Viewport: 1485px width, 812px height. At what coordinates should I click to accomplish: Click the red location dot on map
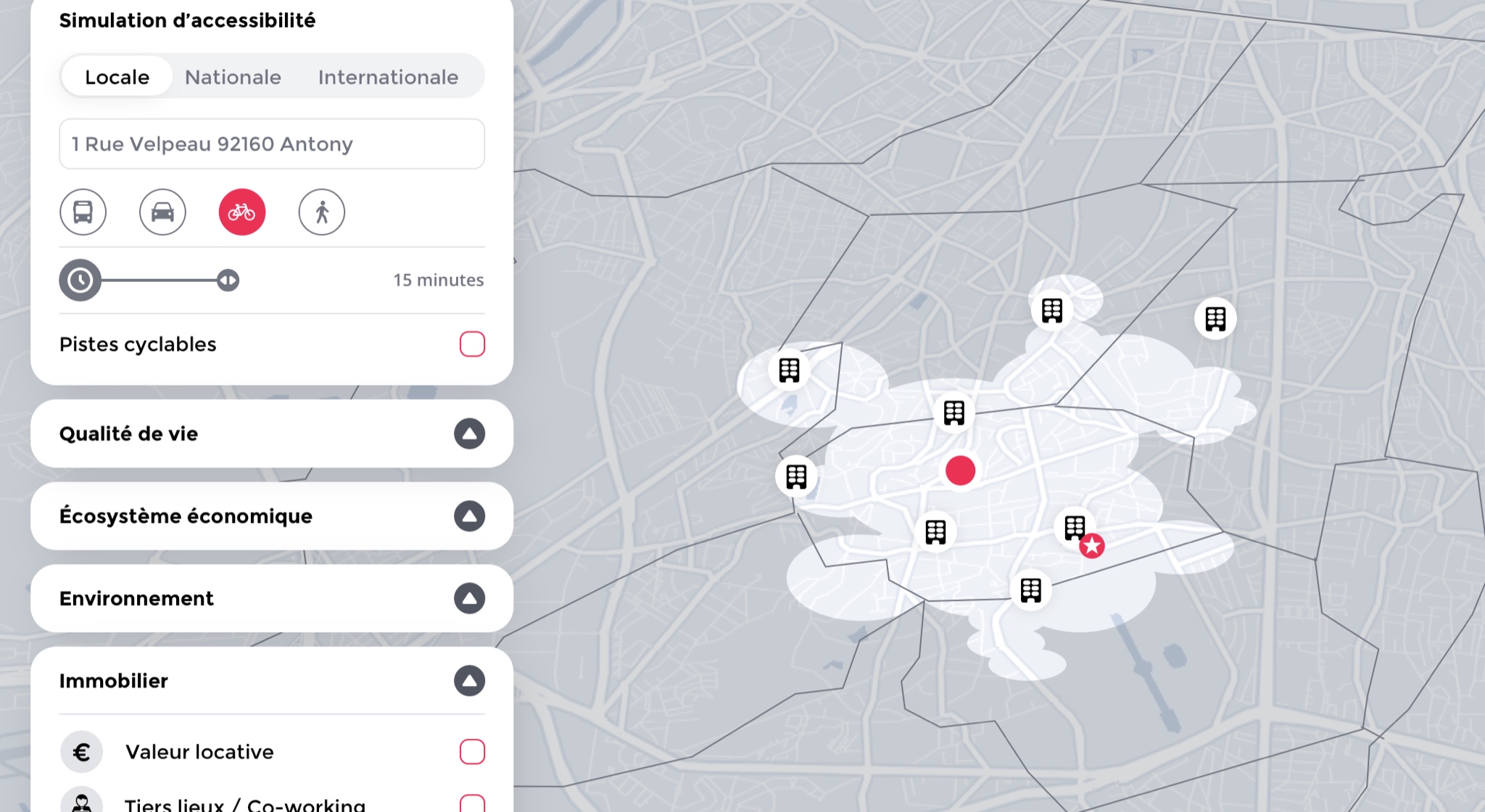[960, 471]
